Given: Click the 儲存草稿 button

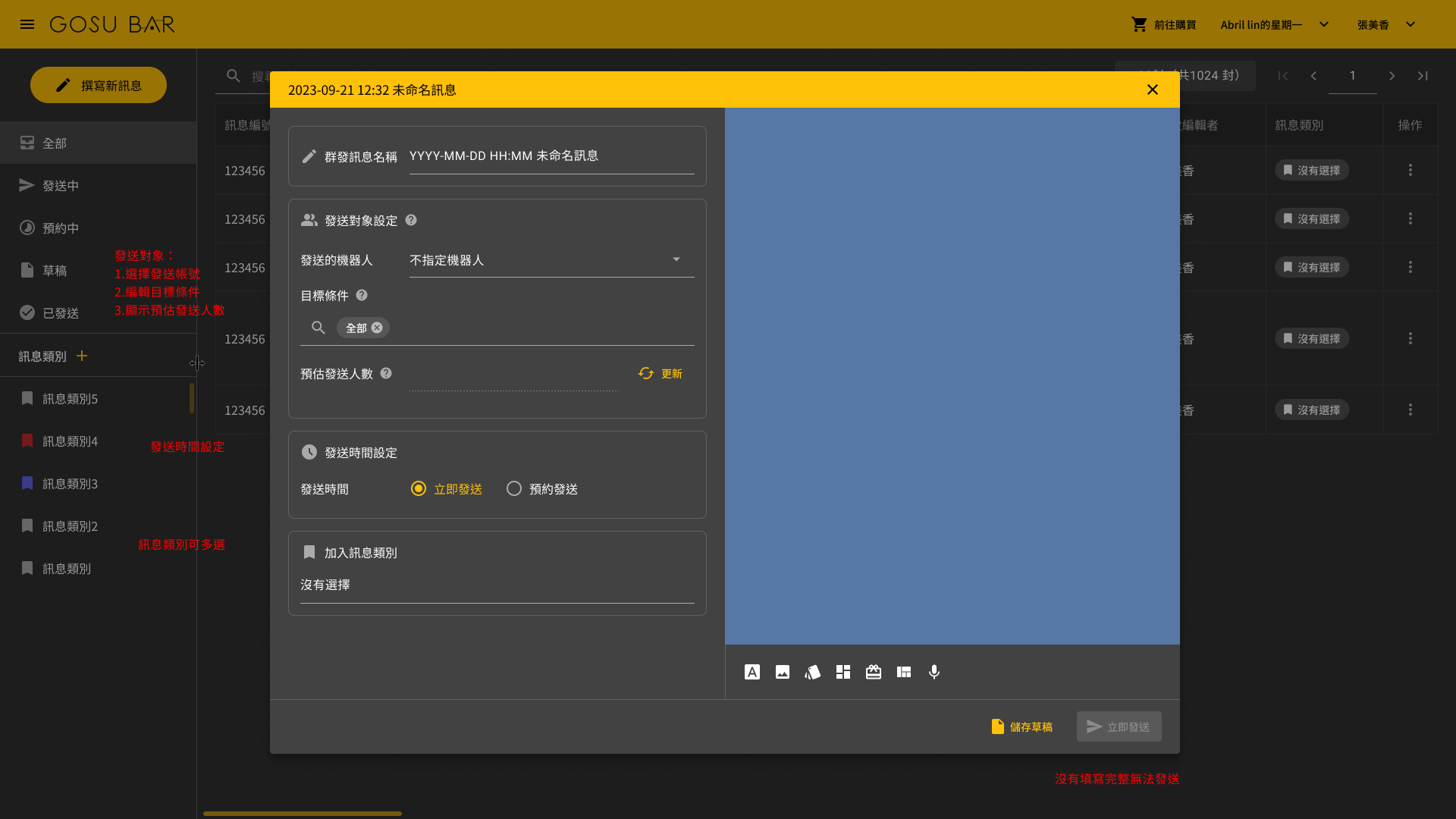Looking at the screenshot, I should coord(1022,726).
